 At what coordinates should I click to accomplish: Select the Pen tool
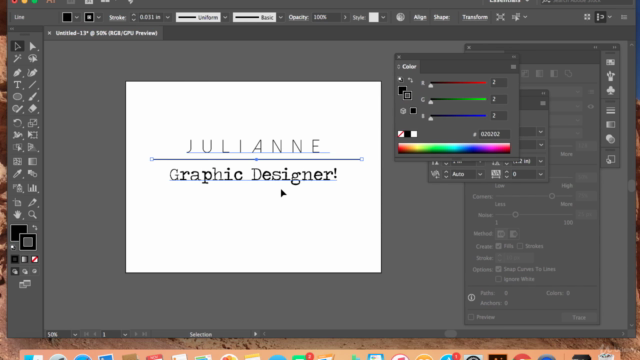pos(17,73)
